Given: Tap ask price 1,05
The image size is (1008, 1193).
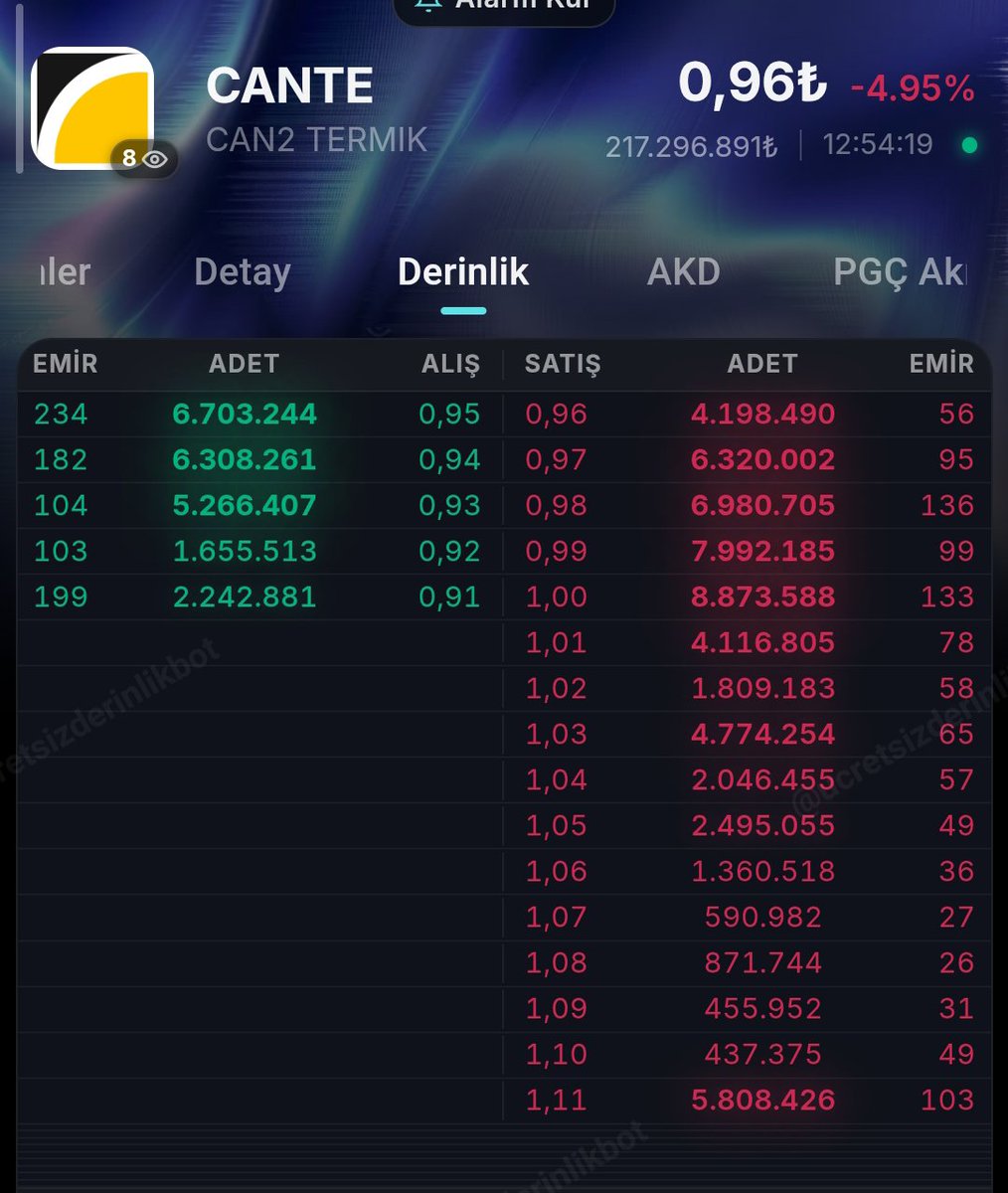Looking at the screenshot, I should (x=557, y=825).
